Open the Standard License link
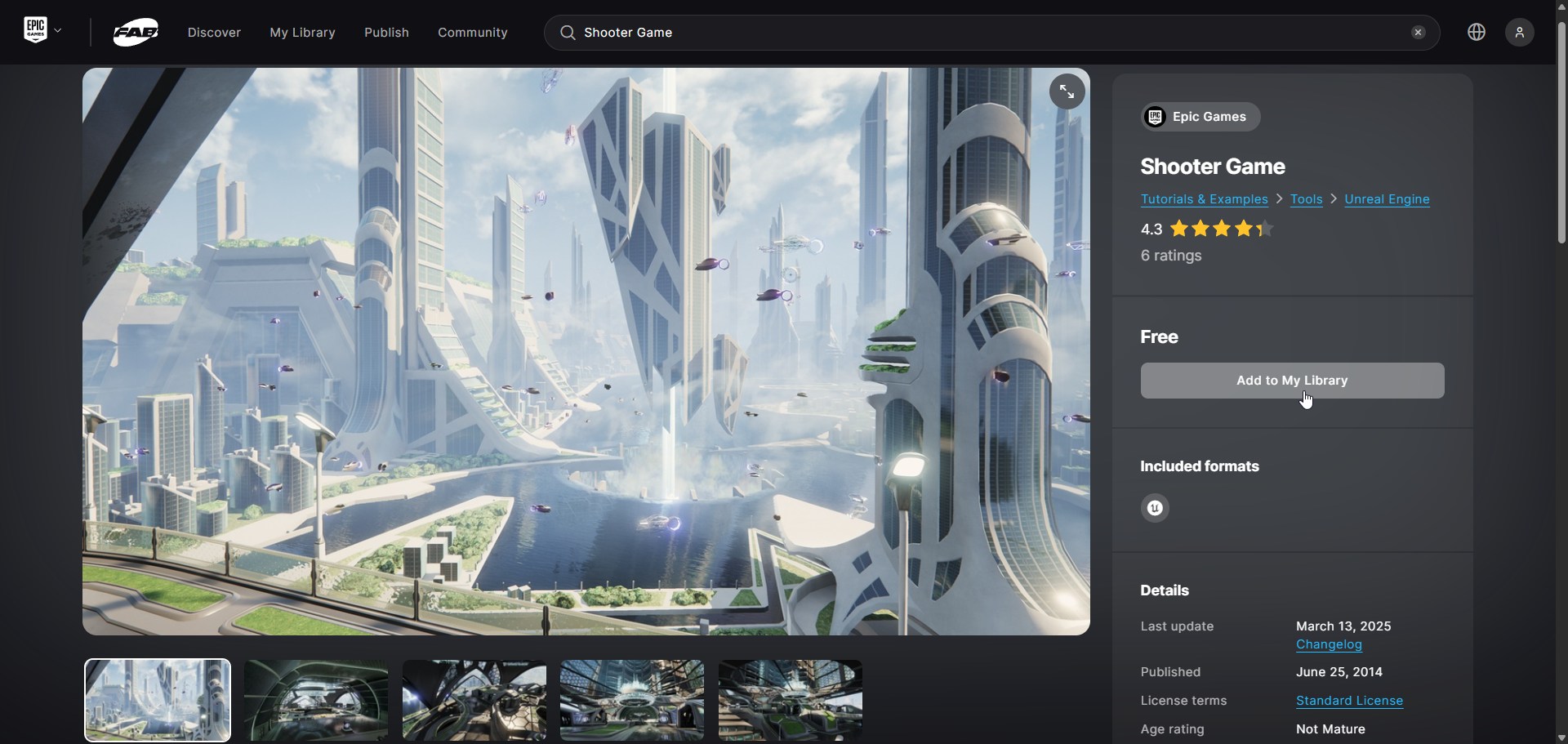 click(x=1349, y=701)
